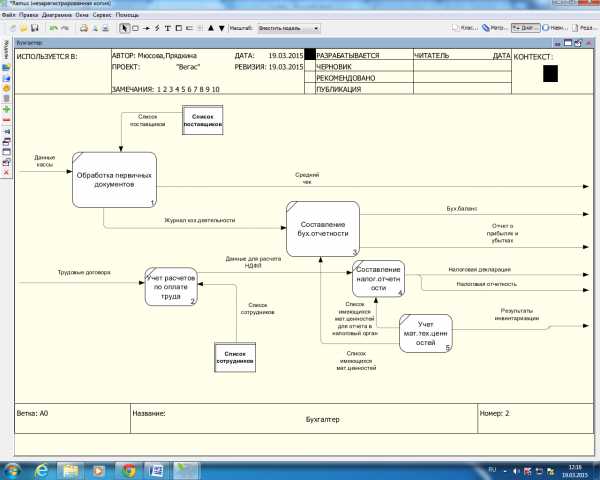Click the 'Учет мат.тех.ценностей' block
Screen dimensions: 600x480
[426, 334]
